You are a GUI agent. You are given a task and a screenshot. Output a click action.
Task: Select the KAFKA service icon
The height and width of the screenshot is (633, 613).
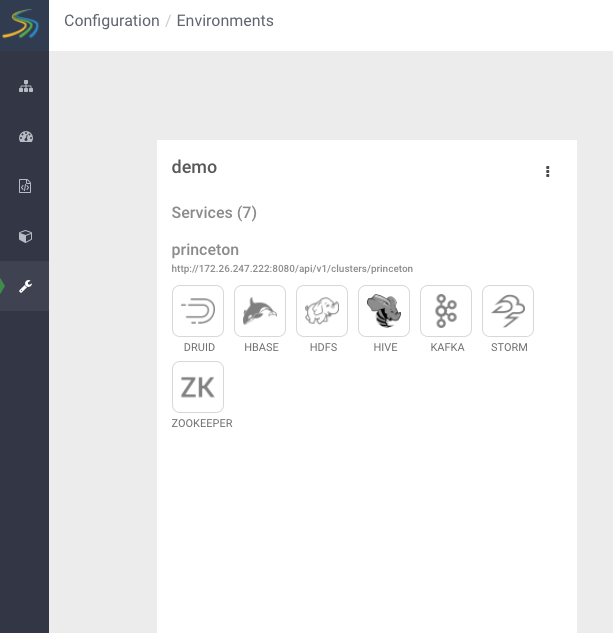pos(446,311)
